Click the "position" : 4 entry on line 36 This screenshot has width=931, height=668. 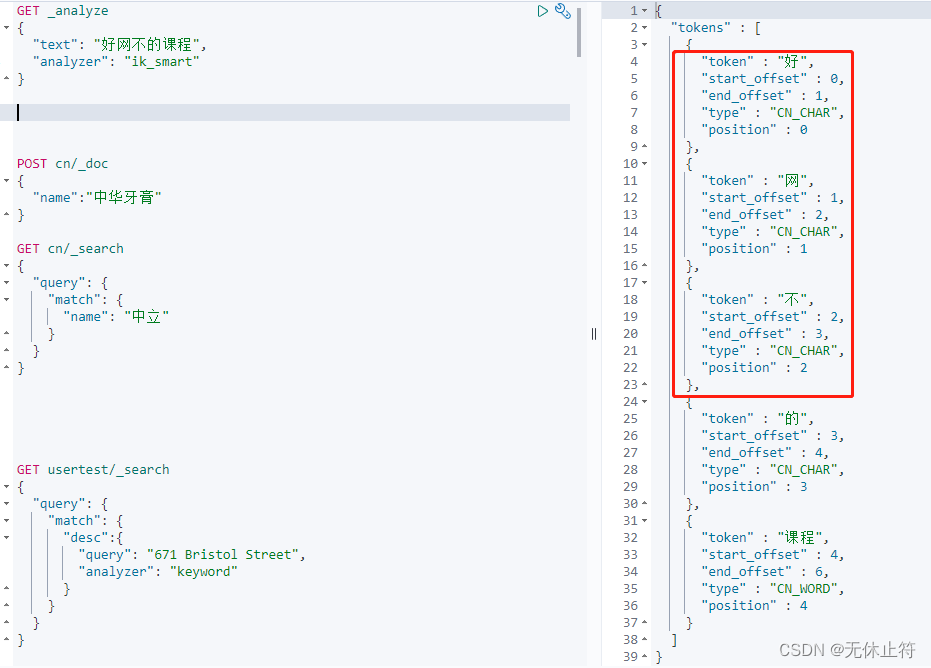(754, 606)
